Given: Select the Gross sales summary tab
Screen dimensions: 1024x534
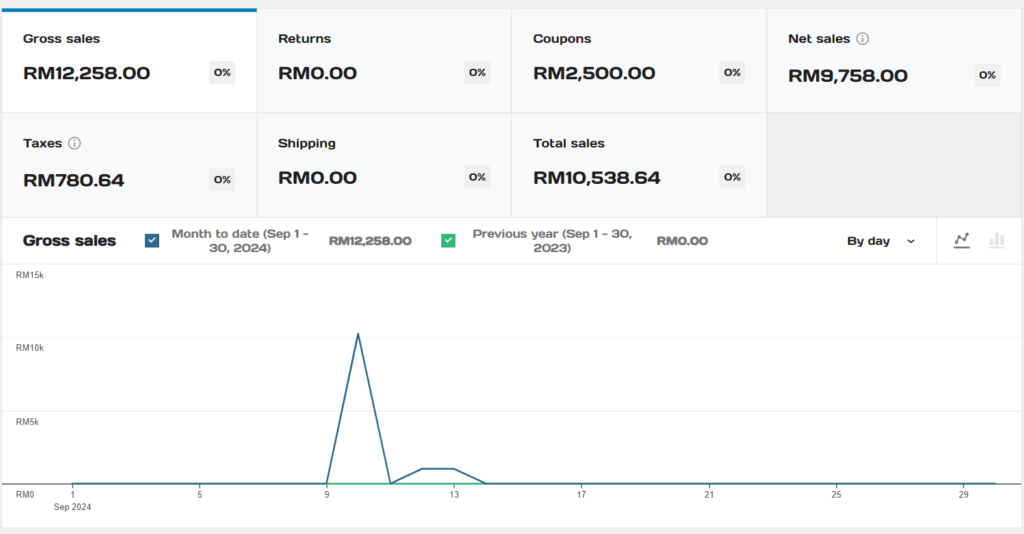Looking at the screenshot, I should 129,60.
